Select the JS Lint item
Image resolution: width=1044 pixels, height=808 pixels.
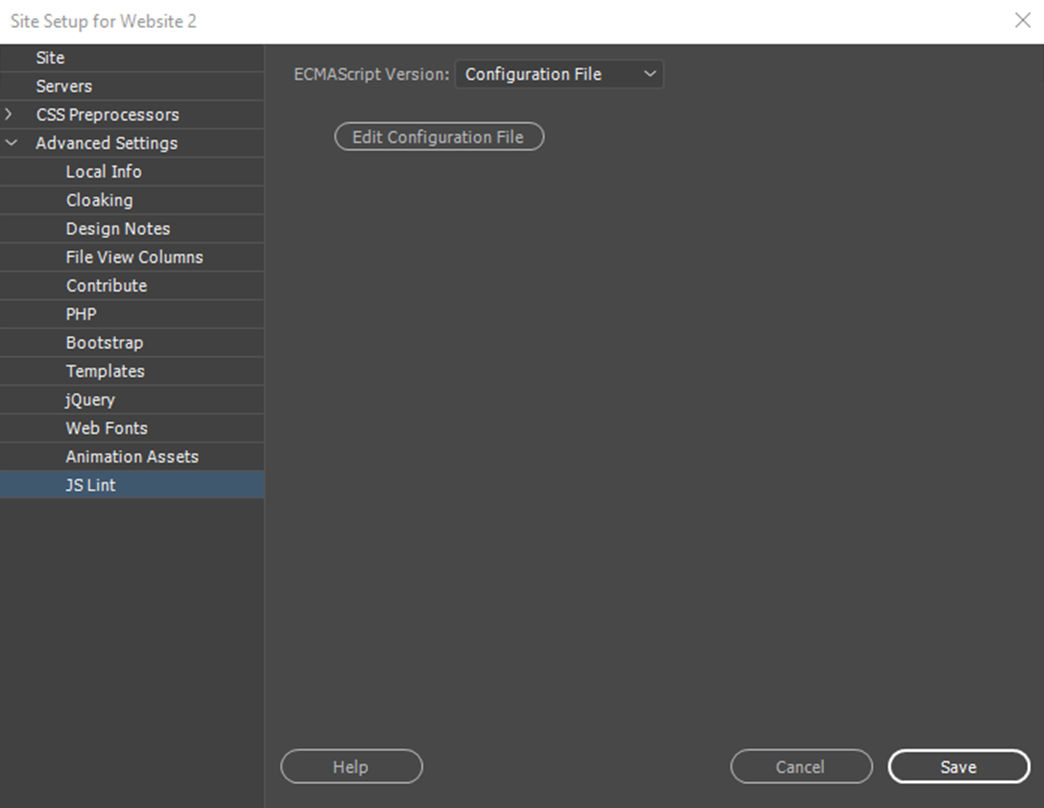pos(132,485)
